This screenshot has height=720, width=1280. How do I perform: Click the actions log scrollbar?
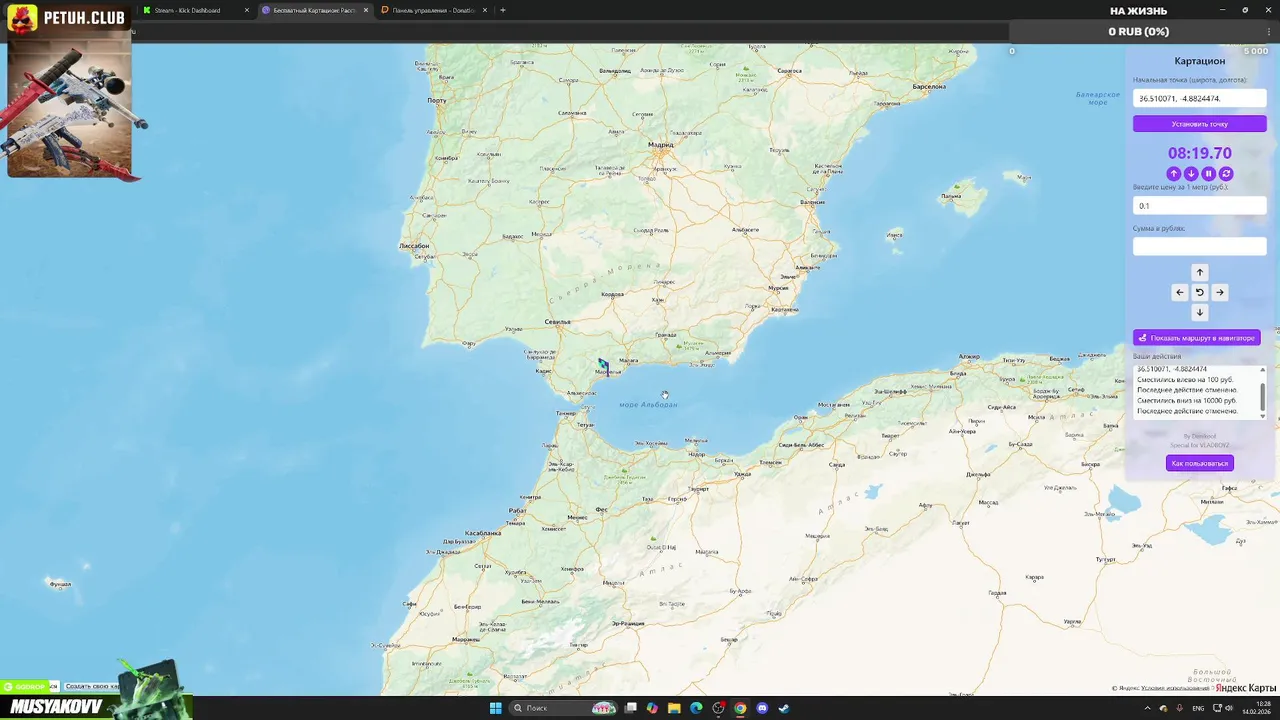coord(1263,395)
